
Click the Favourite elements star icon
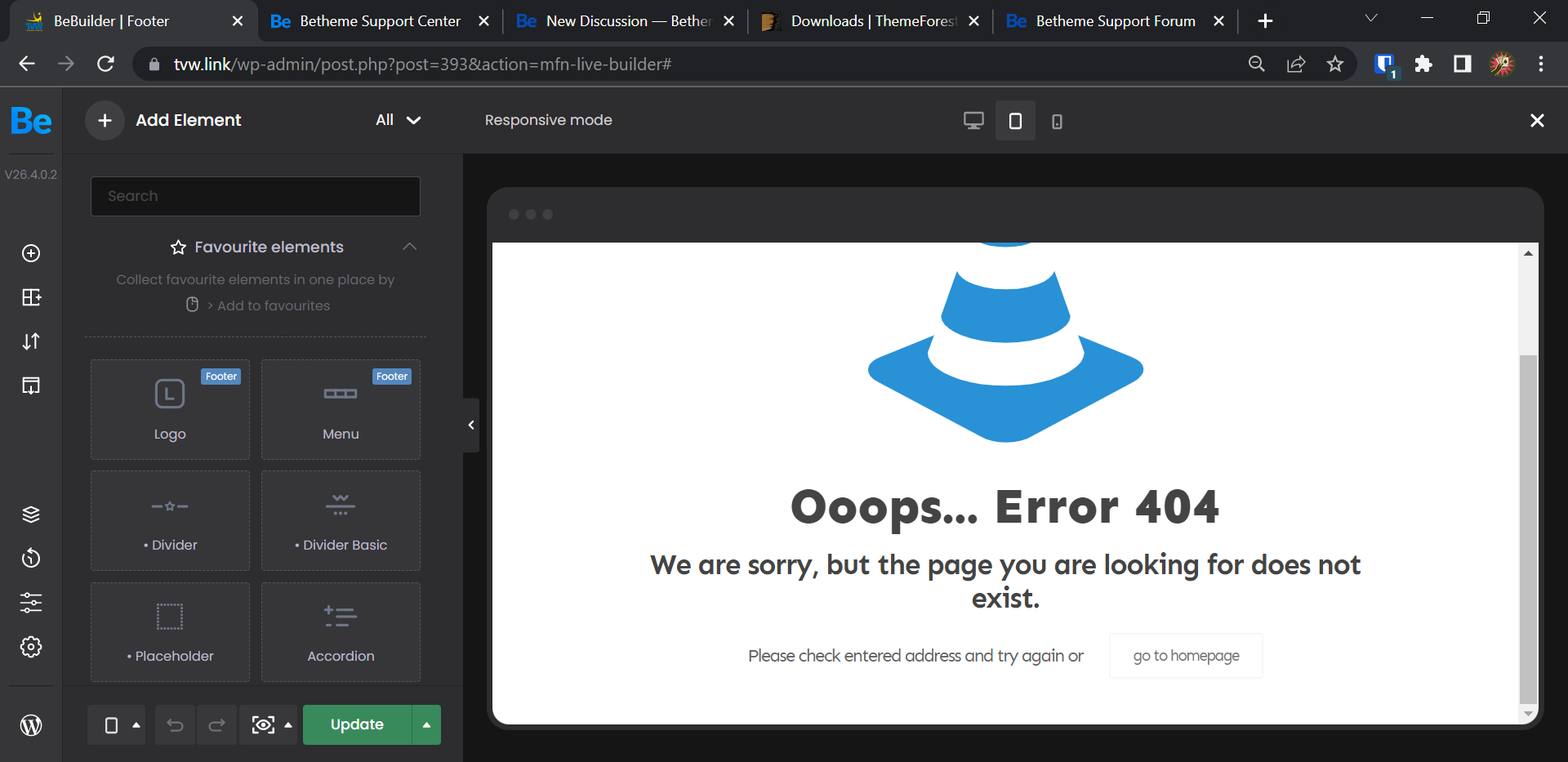(178, 247)
